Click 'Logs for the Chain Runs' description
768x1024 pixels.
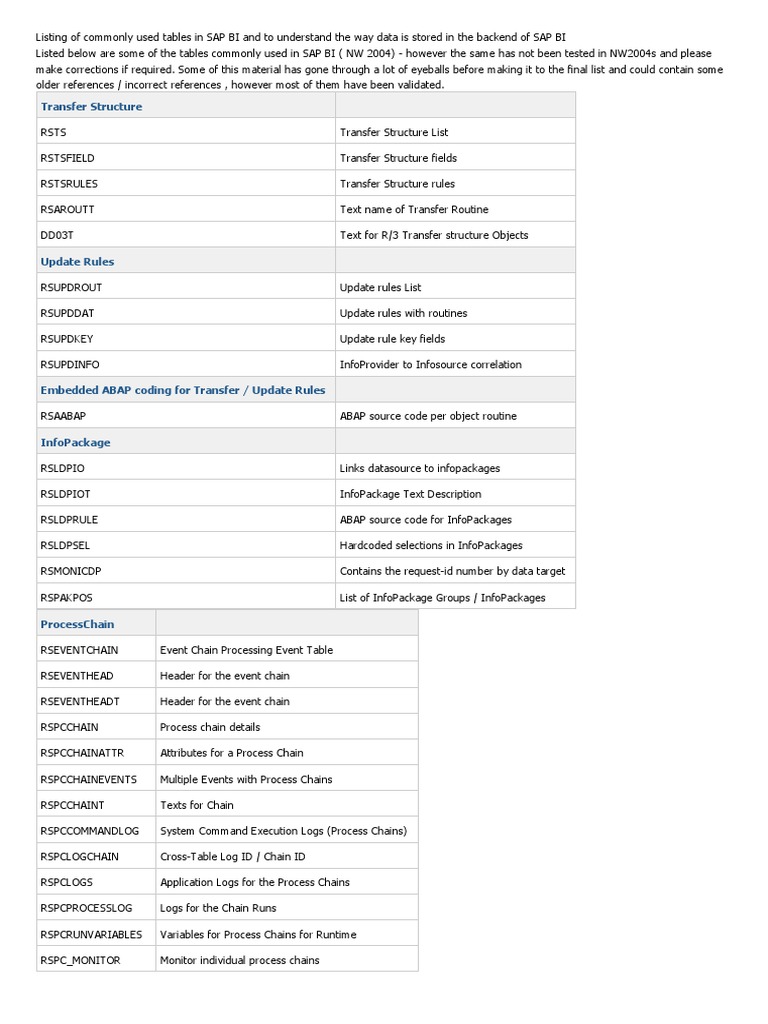click(218, 908)
